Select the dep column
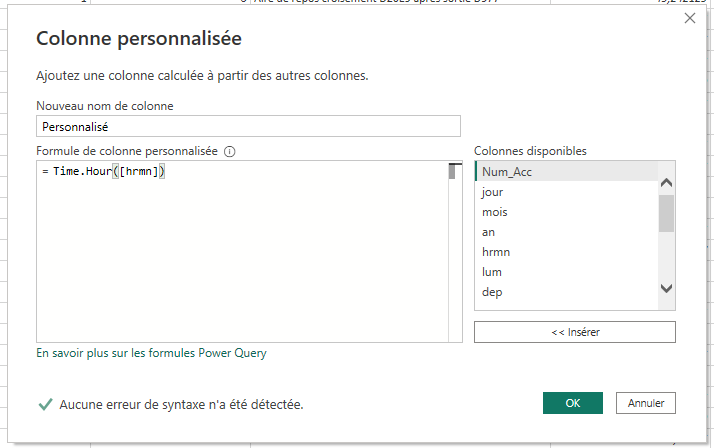 pyautogui.click(x=566, y=292)
